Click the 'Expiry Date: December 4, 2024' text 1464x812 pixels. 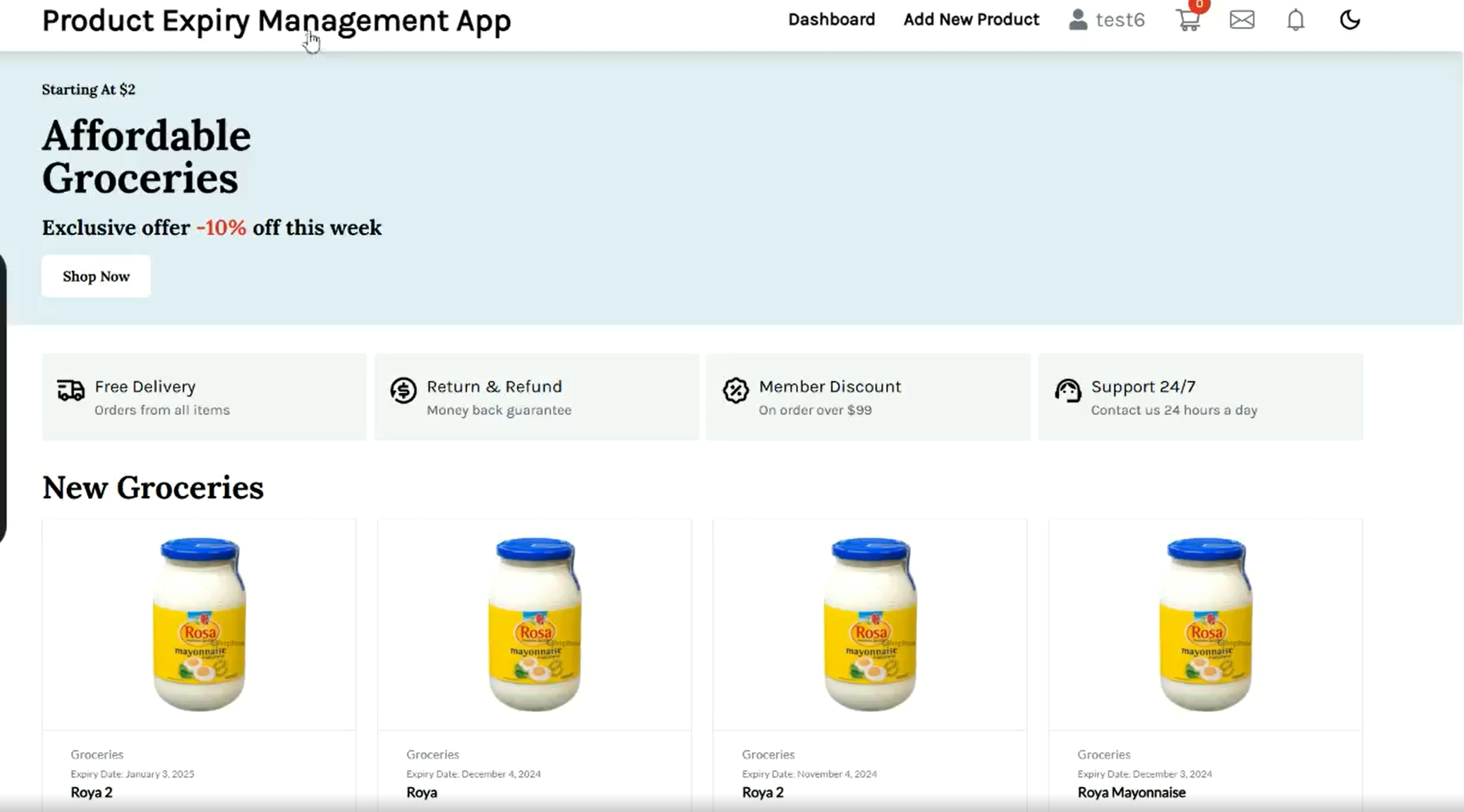473,774
